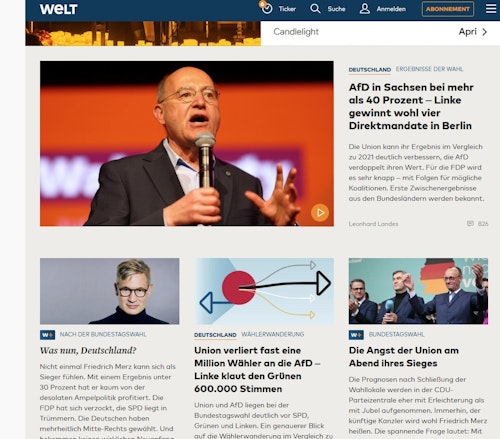Image resolution: width=500 pixels, height=439 pixels.
Task: Open the Deutschland category above Wählerwanderung
Action: (x=215, y=335)
